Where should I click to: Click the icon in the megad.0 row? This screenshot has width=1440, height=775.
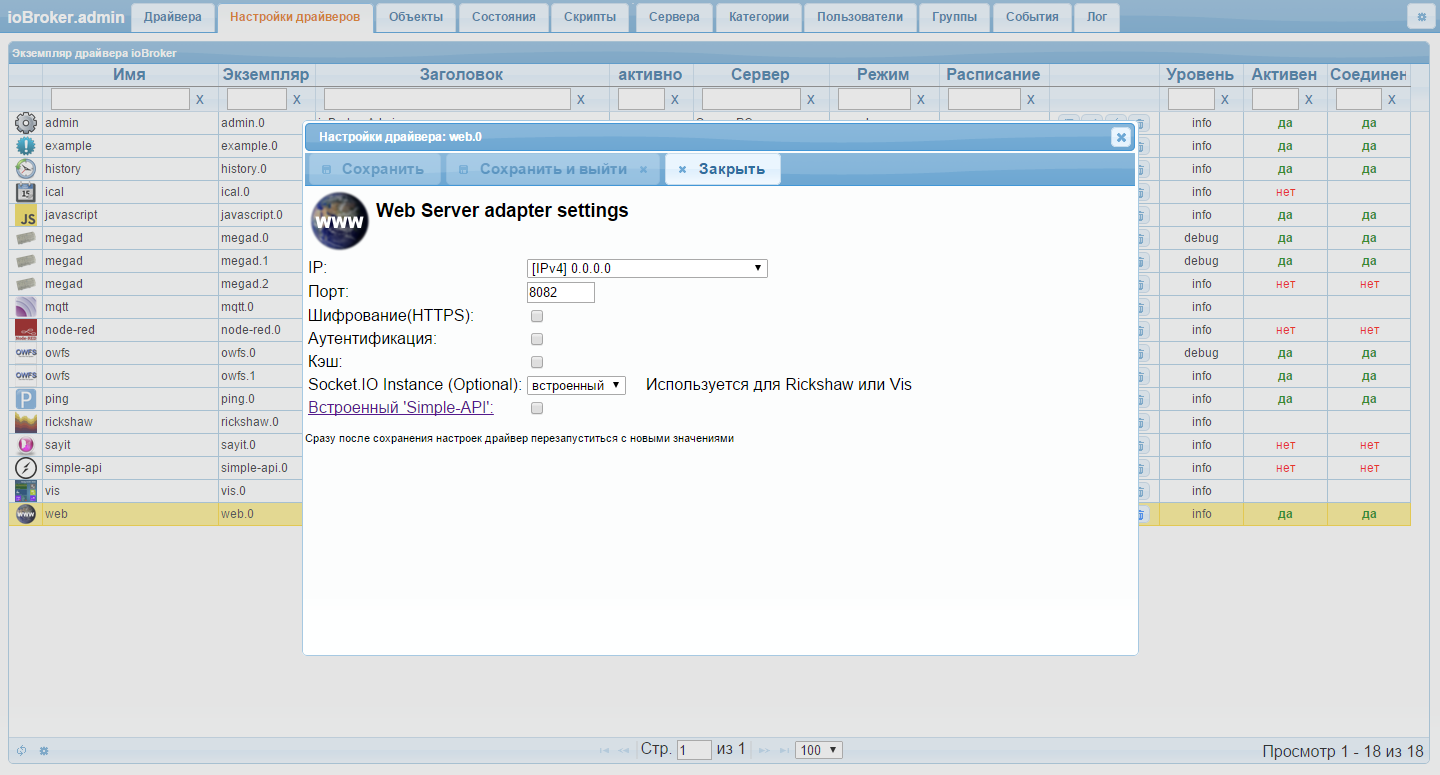[x=26, y=238]
